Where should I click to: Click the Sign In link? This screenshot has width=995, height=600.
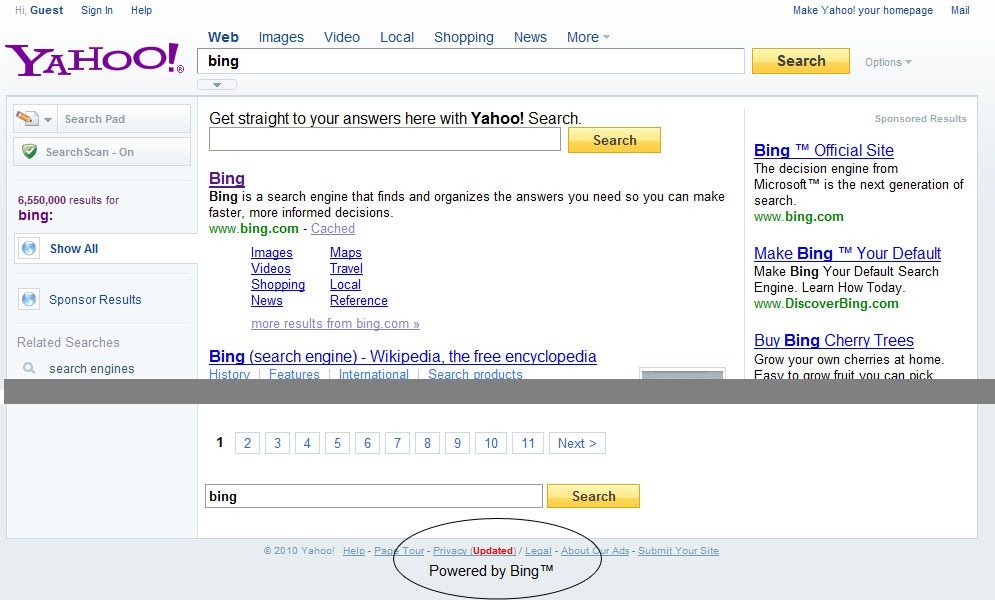coord(97,10)
